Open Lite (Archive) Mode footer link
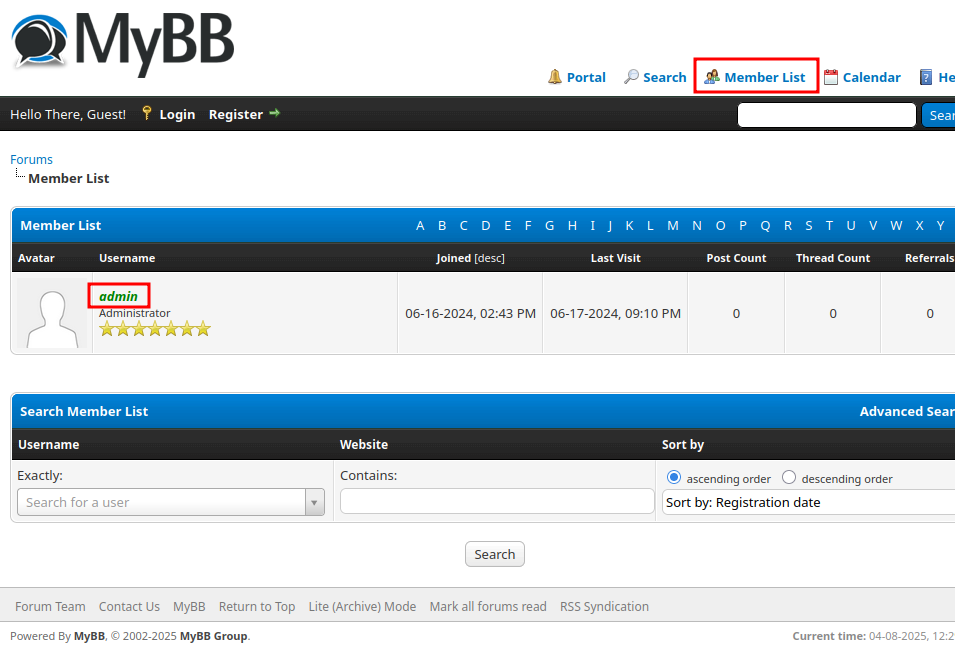955x654 pixels. pos(362,606)
